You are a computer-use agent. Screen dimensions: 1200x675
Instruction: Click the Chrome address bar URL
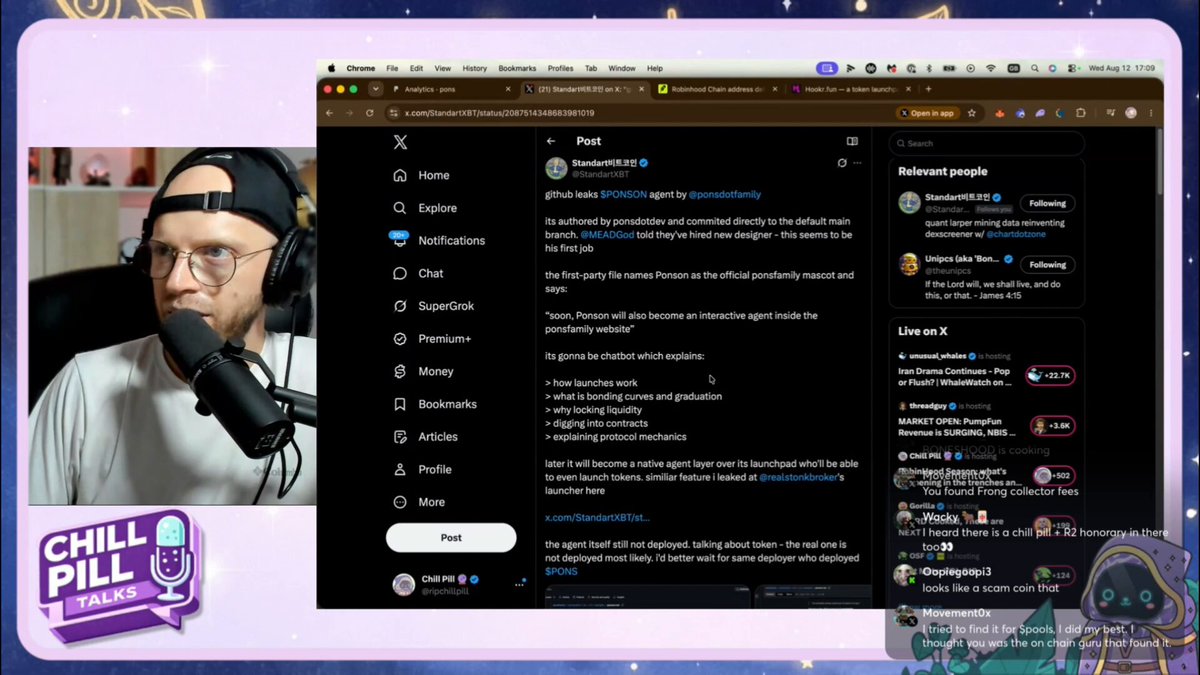pos(499,113)
